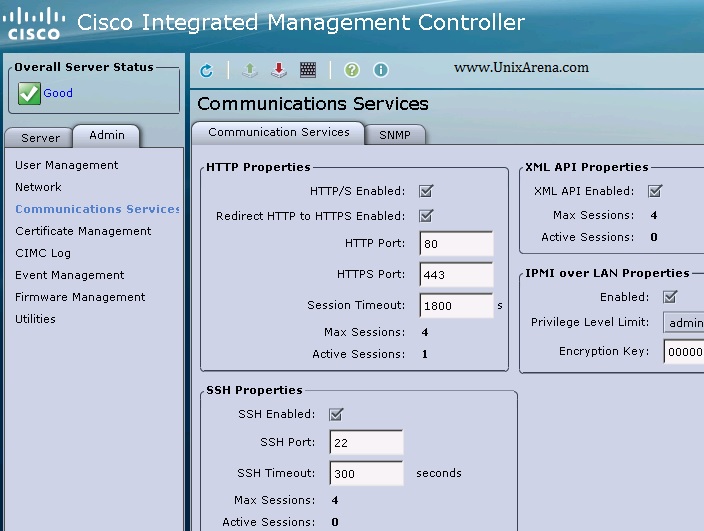Click the upload green arrow icon
This screenshot has width=704, height=531.
point(250,70)
